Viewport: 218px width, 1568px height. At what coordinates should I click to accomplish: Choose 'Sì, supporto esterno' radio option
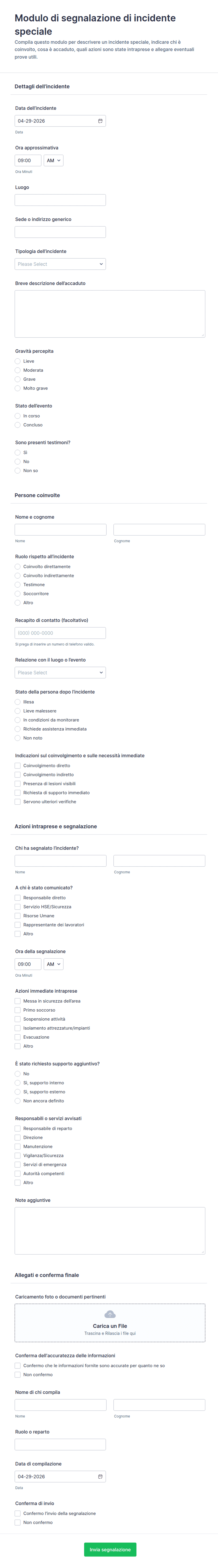point(18,1092)
